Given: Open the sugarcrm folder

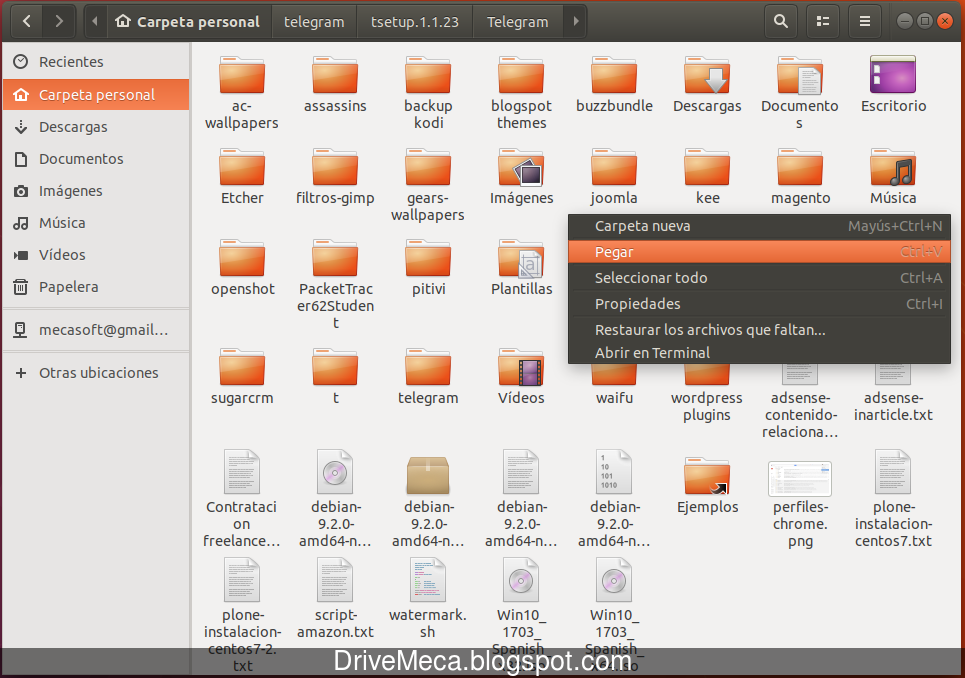Looking at the screenshot, I should coord(242,368).
